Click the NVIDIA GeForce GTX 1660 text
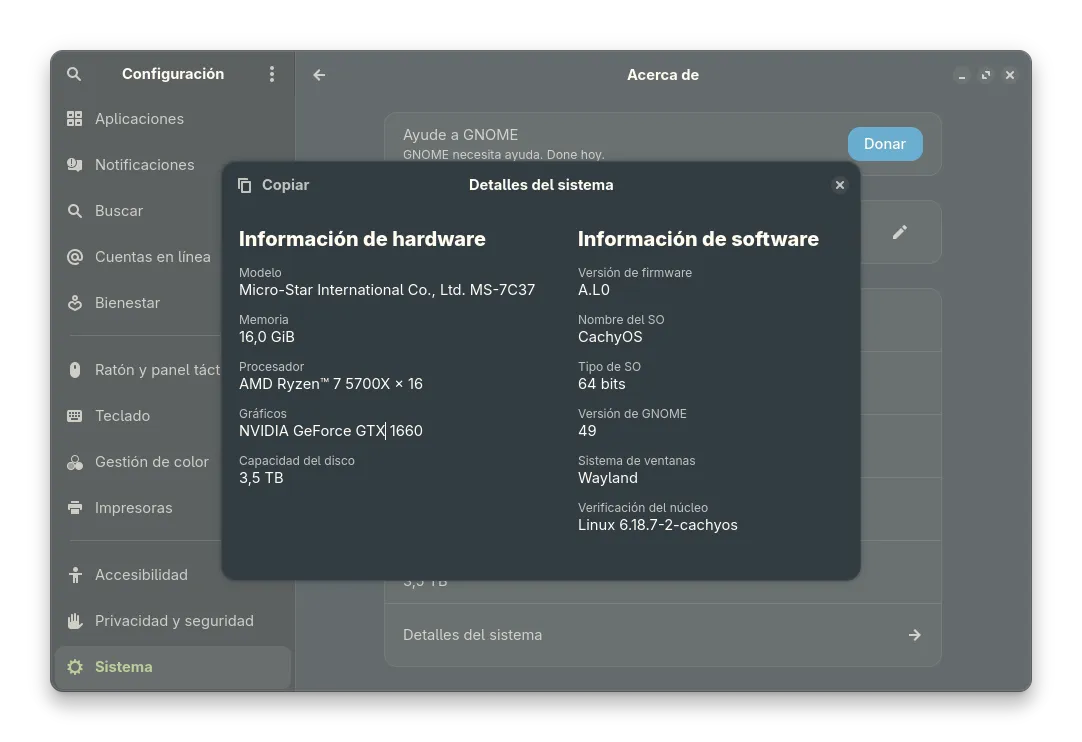 click(331, 431)
